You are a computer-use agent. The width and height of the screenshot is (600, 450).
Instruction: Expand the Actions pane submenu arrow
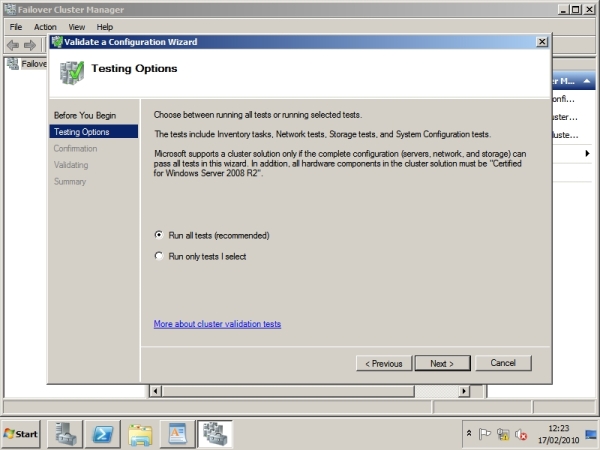click(x=587, y=153)
